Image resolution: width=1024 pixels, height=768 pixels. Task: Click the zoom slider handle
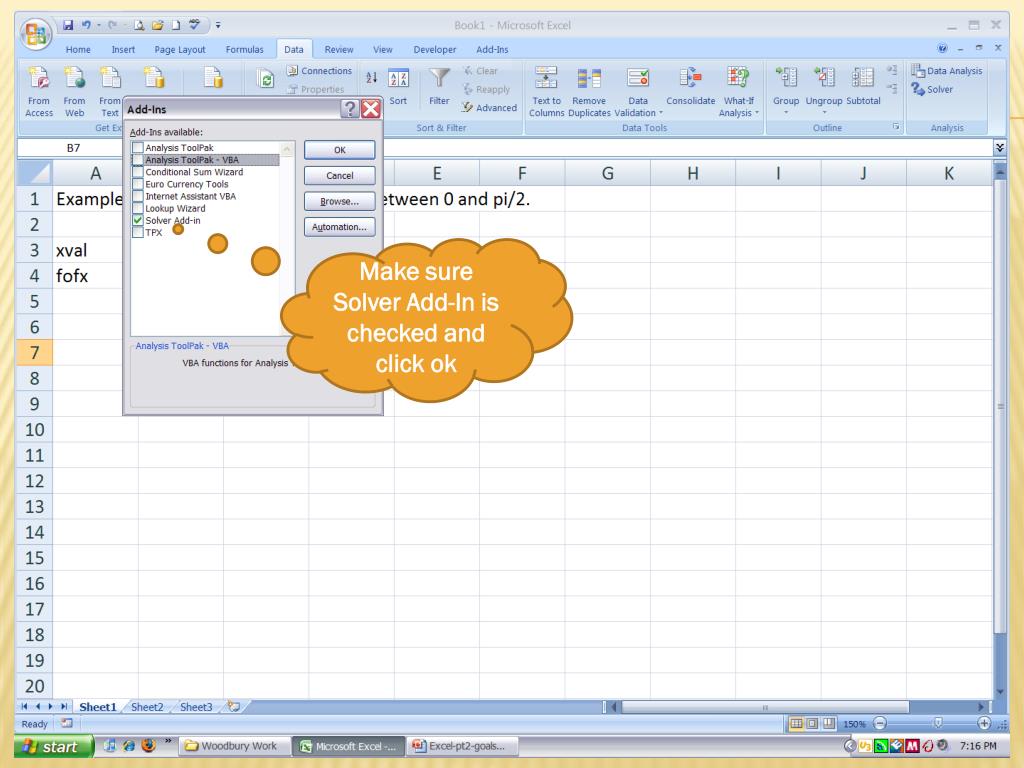[937, 723]
